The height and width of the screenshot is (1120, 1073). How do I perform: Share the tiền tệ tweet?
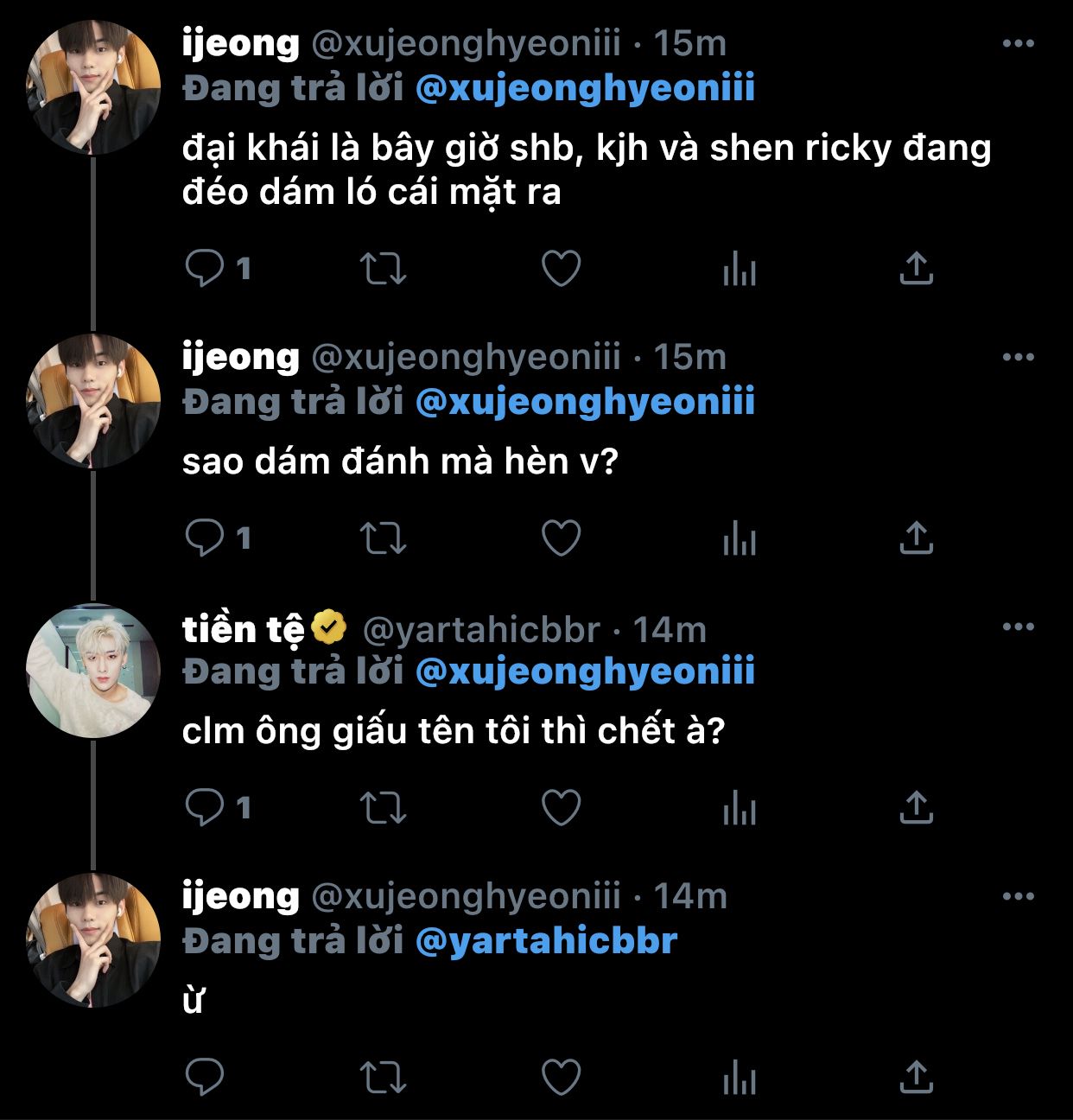coord(916,808)
